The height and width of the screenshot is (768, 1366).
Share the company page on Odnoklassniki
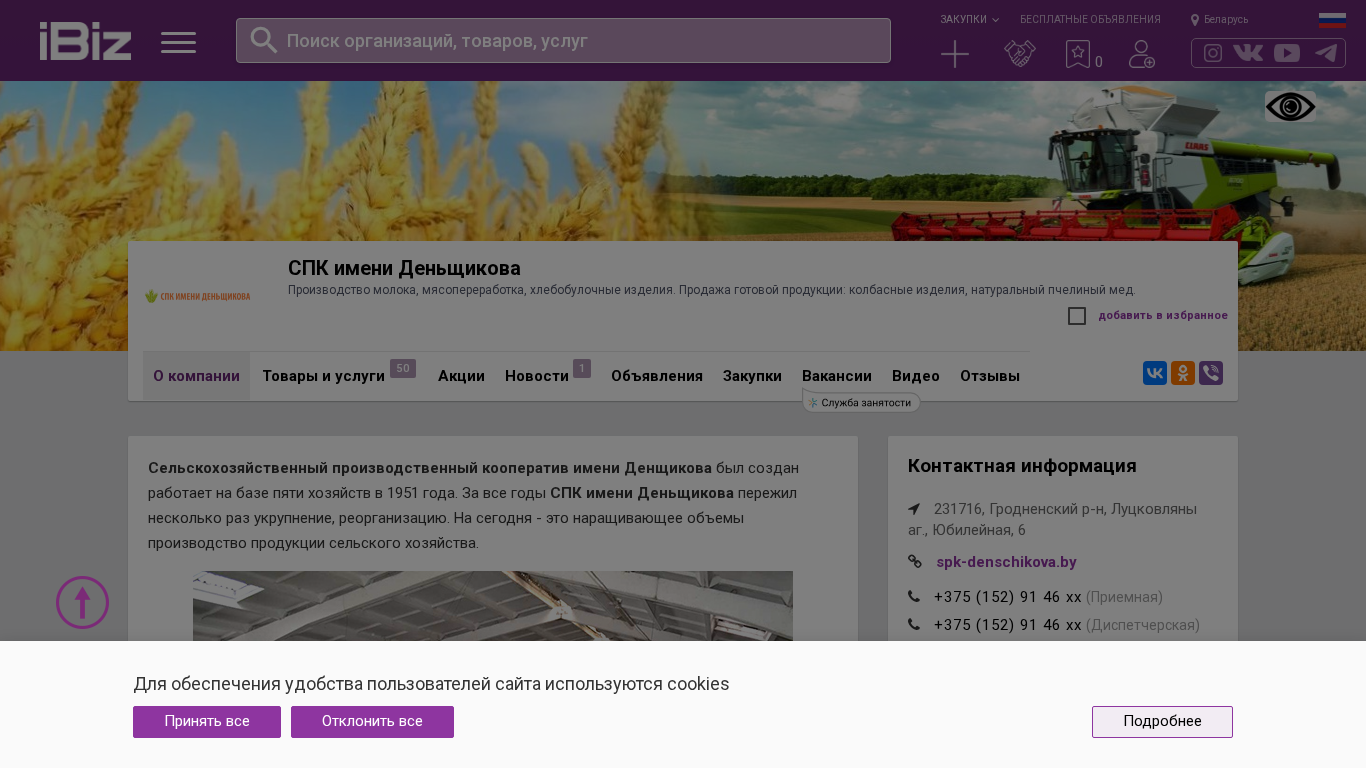pyautogui.click(x=1183, y=373)
